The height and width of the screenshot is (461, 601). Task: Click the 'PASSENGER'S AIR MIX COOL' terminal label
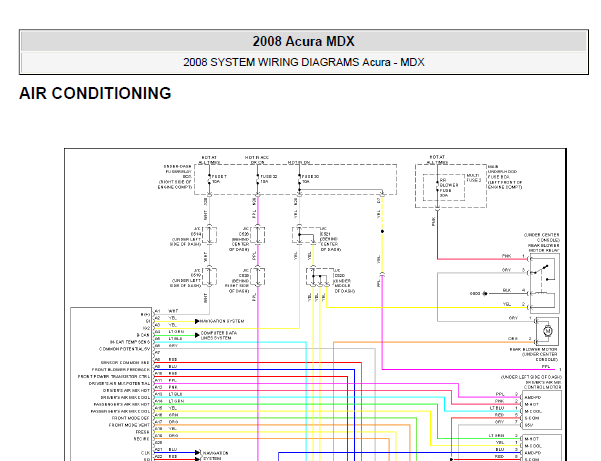(x=120, y=411)
